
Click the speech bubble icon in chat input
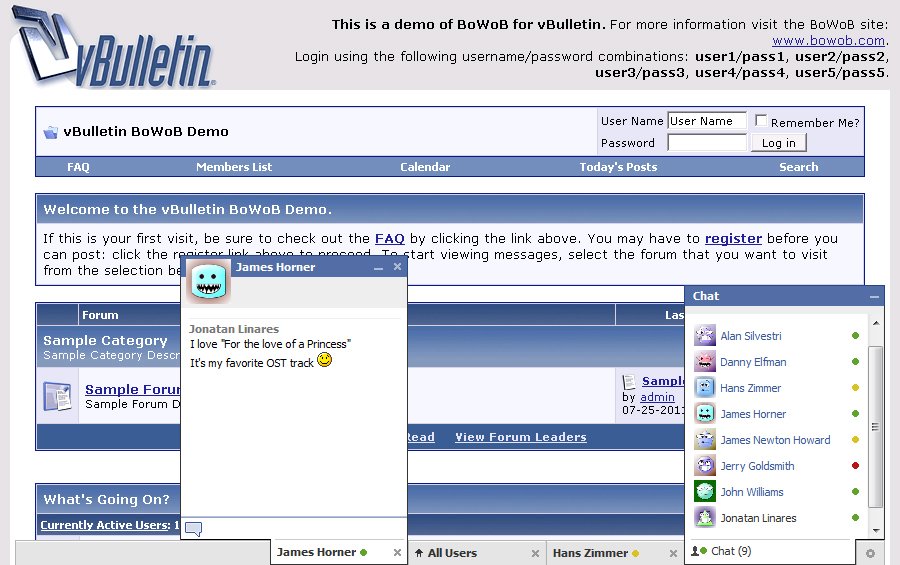coord(194,529)
